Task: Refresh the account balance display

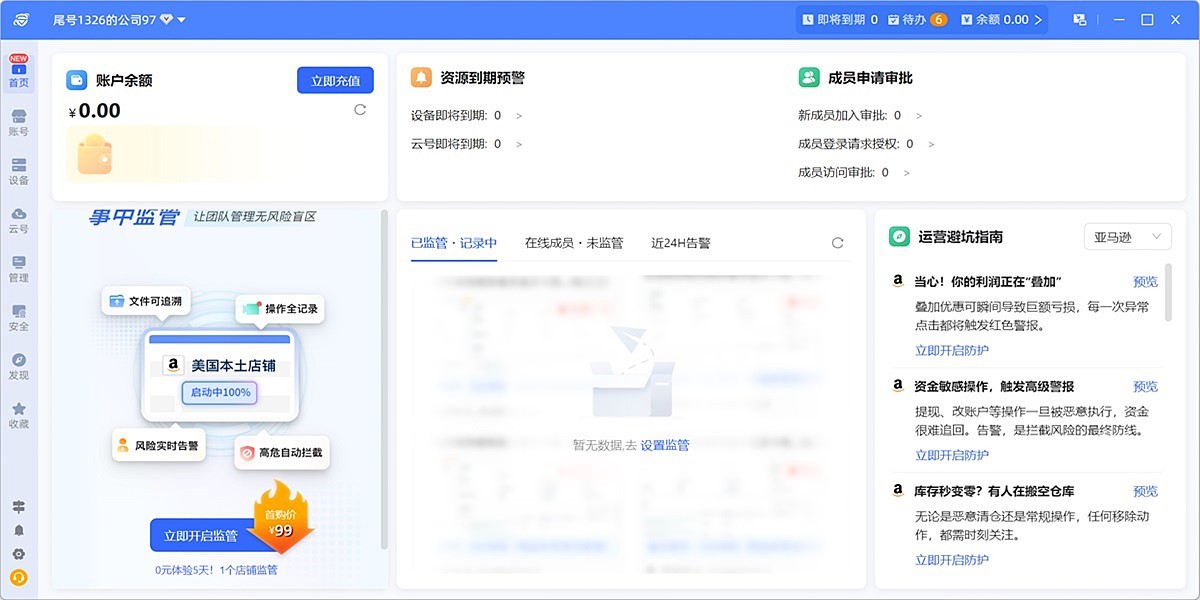Action: 360,111
